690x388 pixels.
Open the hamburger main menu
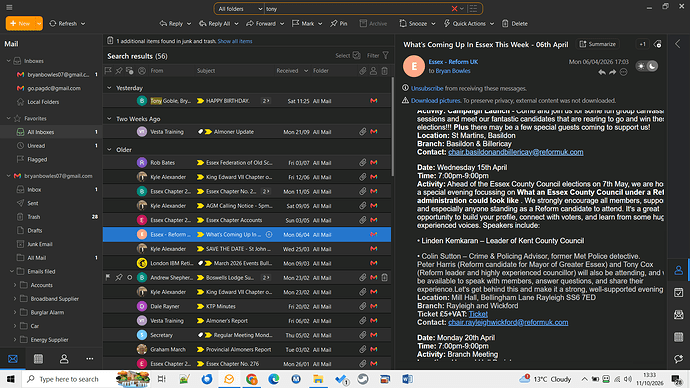click(x=9, y=7)
